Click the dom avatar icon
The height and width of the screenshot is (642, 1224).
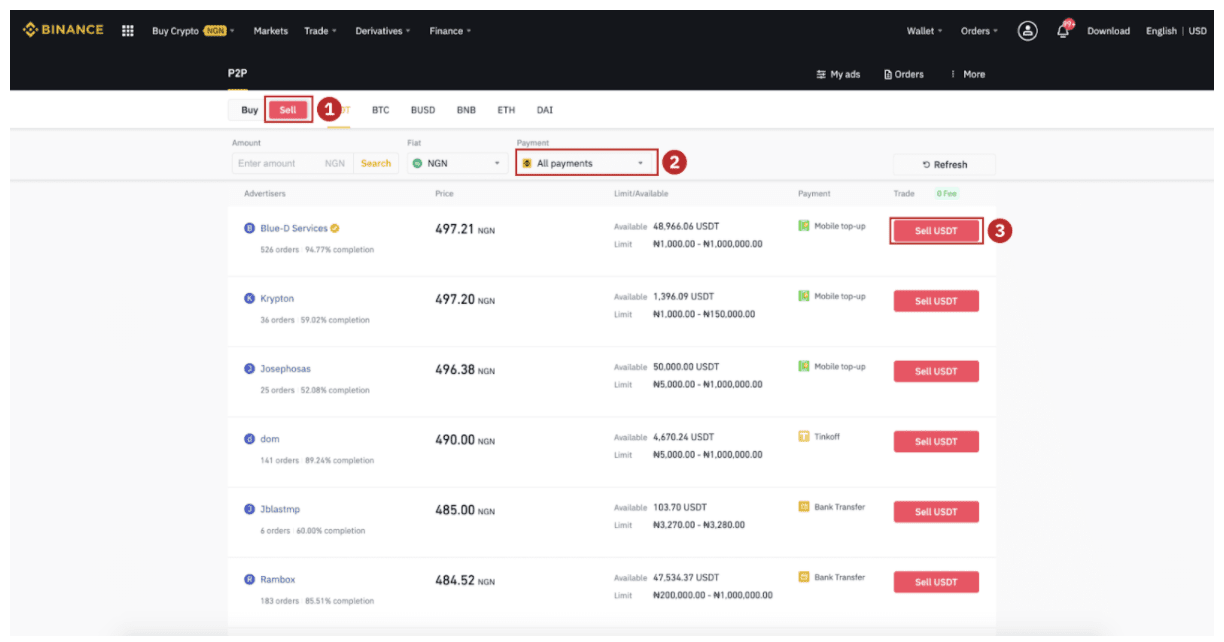[x=250, y=439]
